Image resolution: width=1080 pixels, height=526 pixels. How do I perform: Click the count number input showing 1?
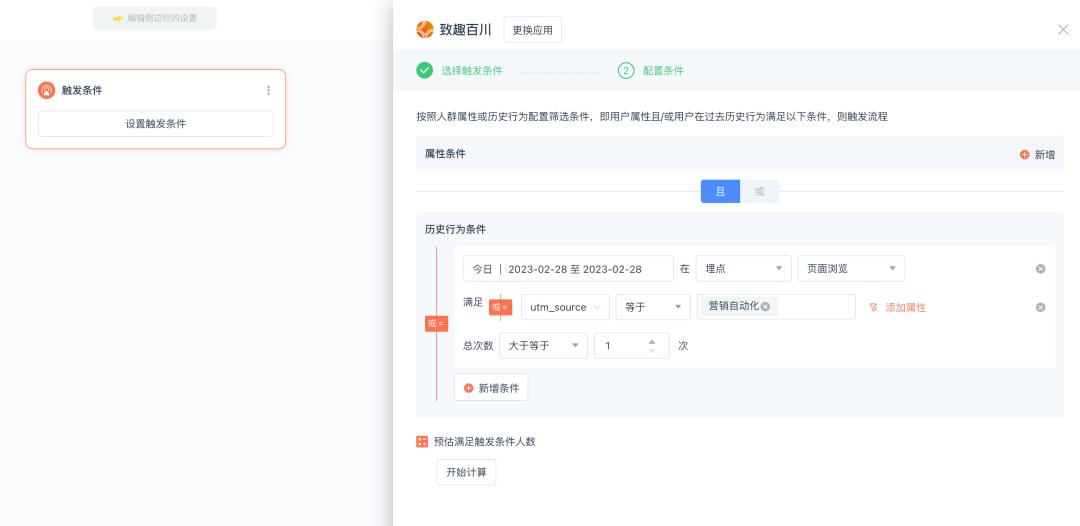(632, 346)
